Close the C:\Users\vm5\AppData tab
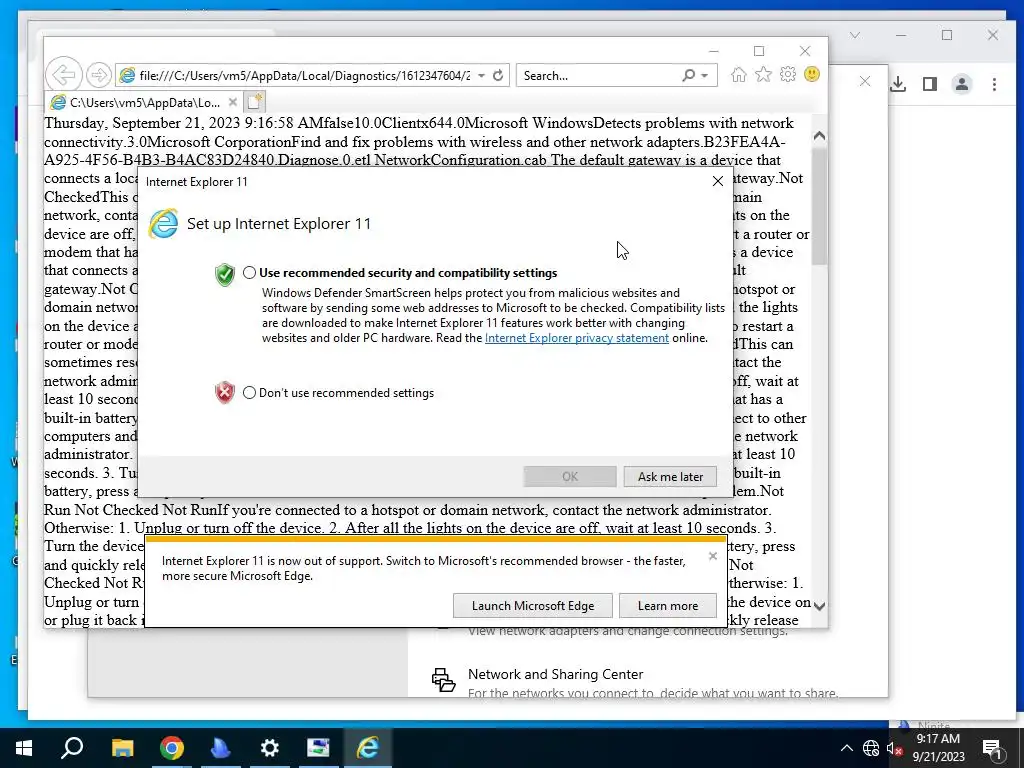 [232, 103]
